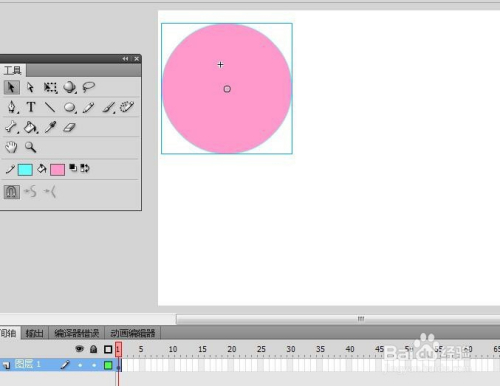Open the cyan stroke color swatch

point(25,170)
